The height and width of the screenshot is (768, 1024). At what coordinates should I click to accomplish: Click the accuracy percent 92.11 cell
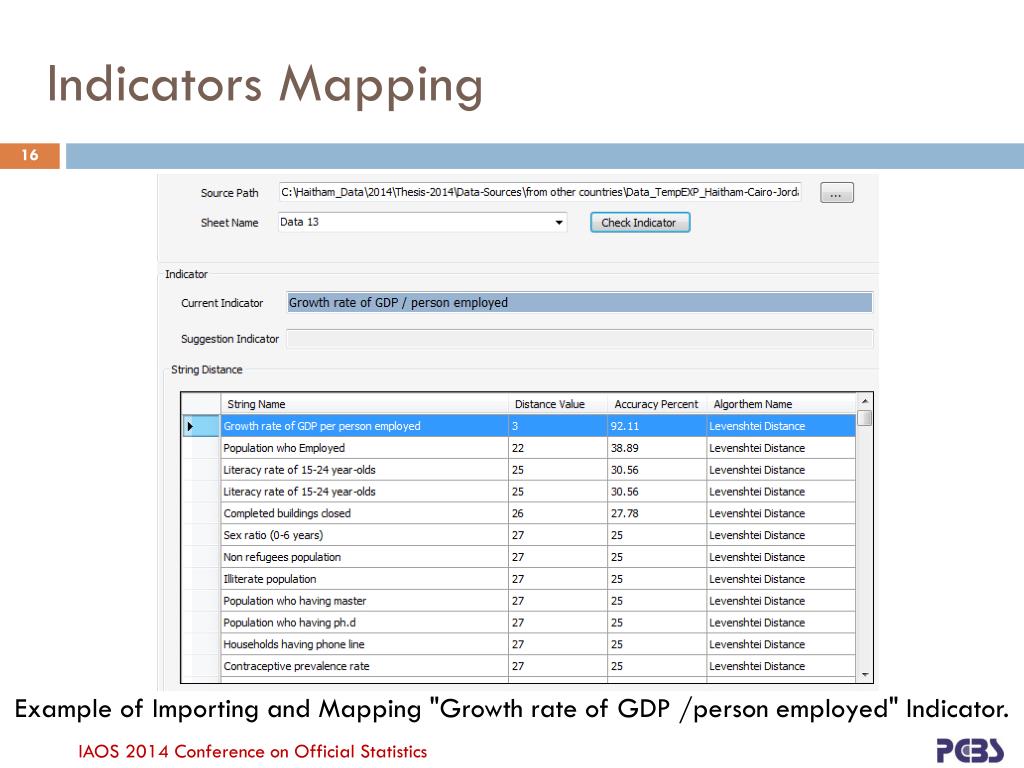(657, 426)
